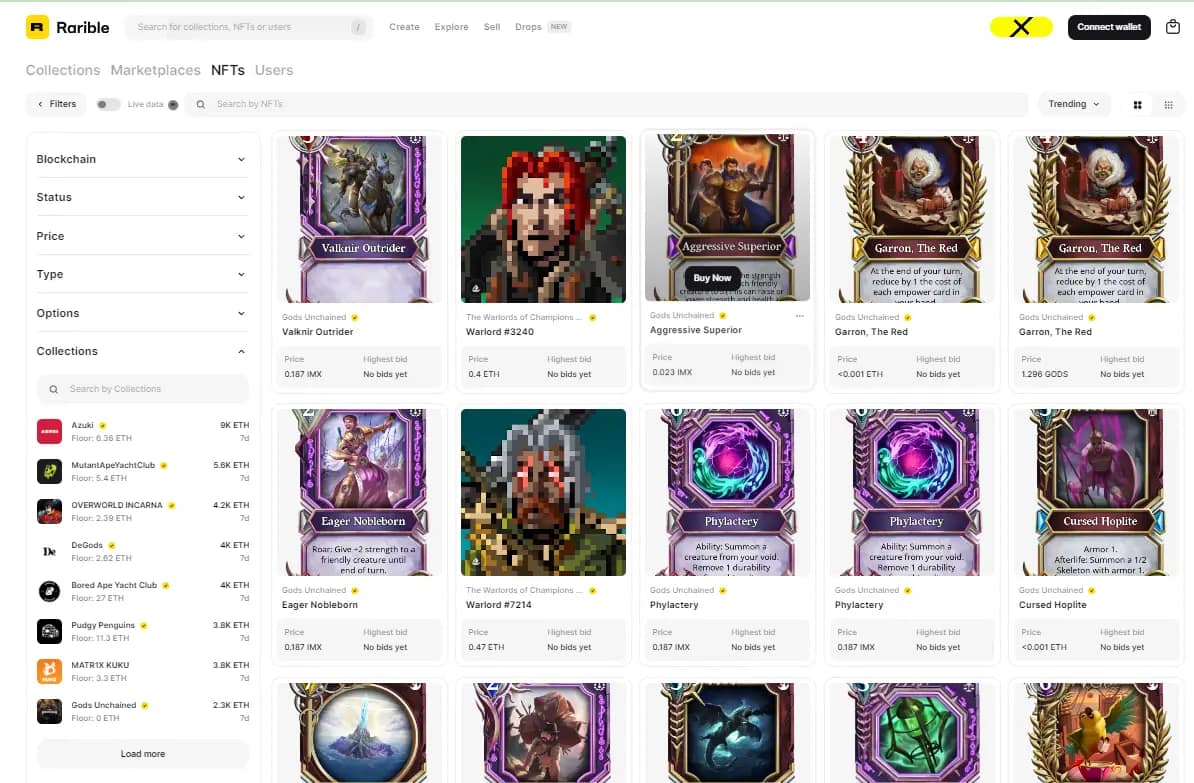Image resolution: width=1194 pixels, height=783 pixels.
Task: Toggle the Live data switch
Action: tap(108, 104)
